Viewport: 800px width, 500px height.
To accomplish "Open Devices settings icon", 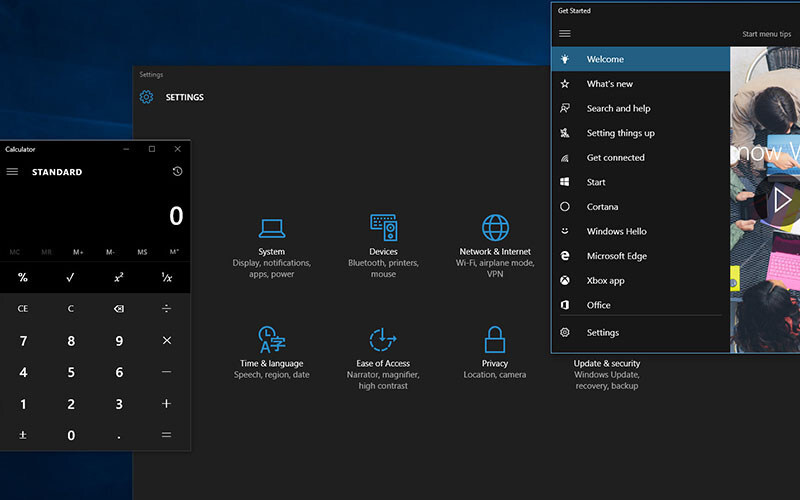I will (384, 228).
